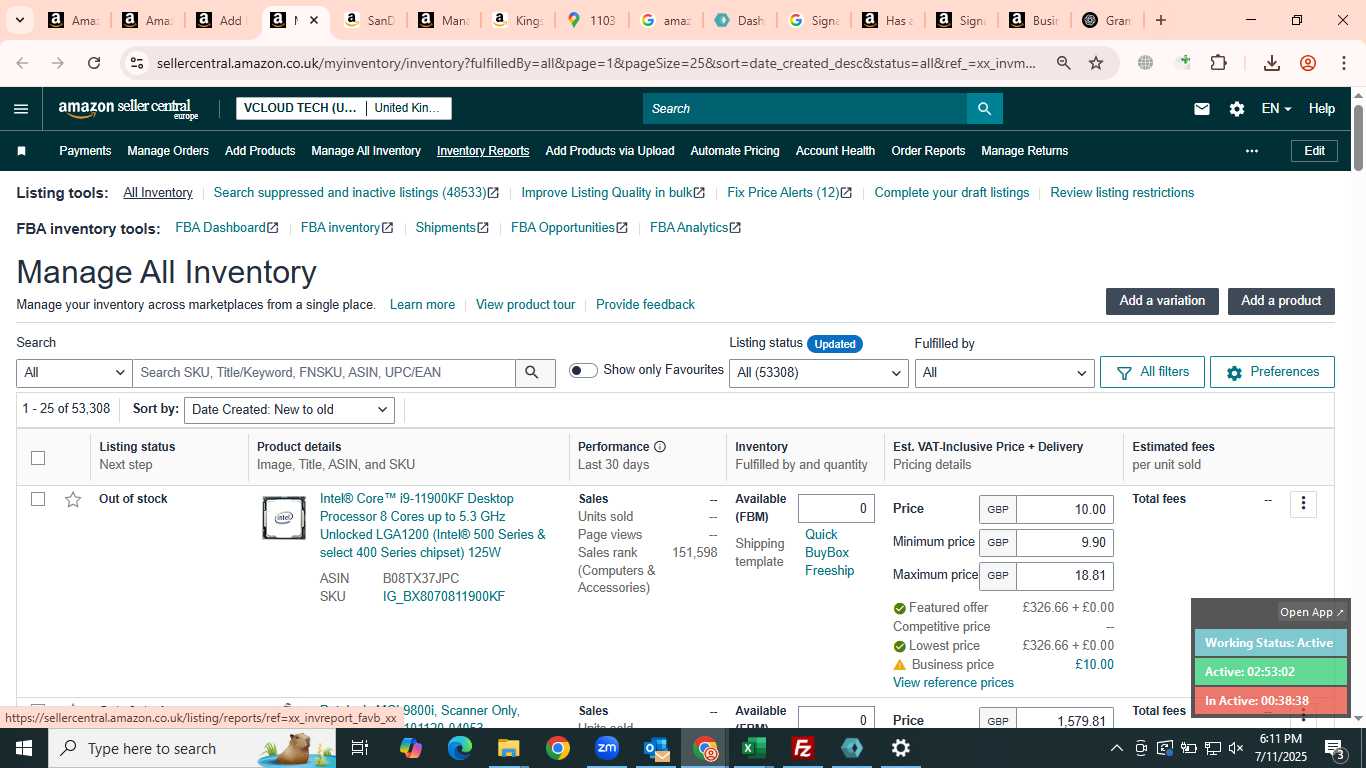Open the FBA Dashboard link
This screenshot has height=768, width=1366.
pyautogui.click(x=227, y=228)
